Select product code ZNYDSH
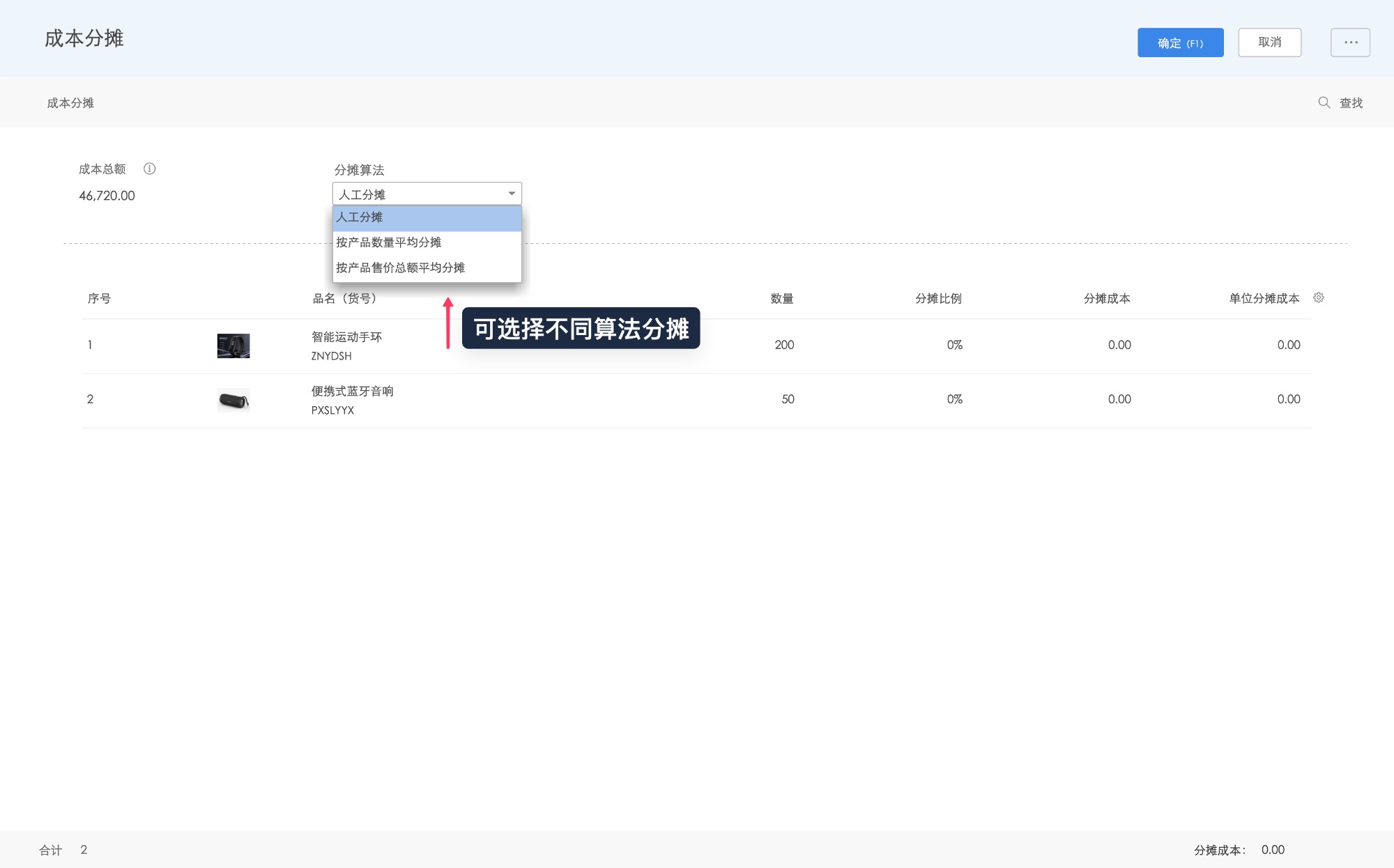Screen dimensions: 1394x868 [331, 356]
